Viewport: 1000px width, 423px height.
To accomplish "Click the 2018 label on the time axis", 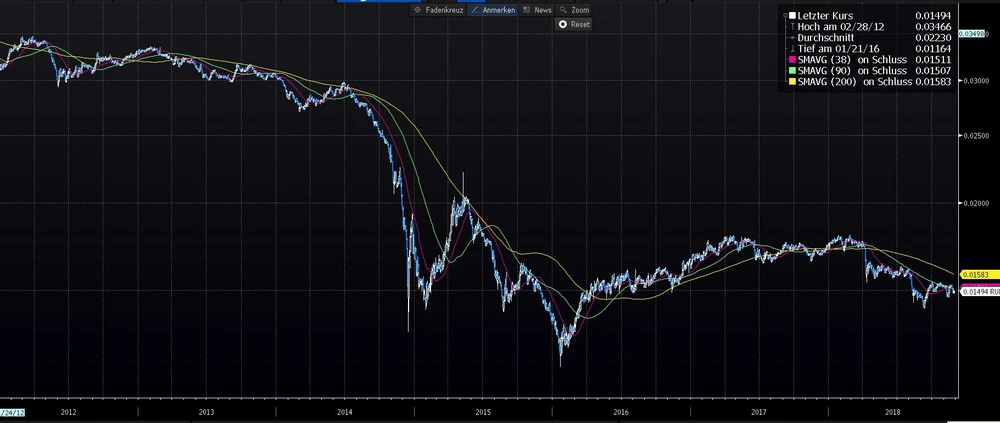I will point(894,411).
